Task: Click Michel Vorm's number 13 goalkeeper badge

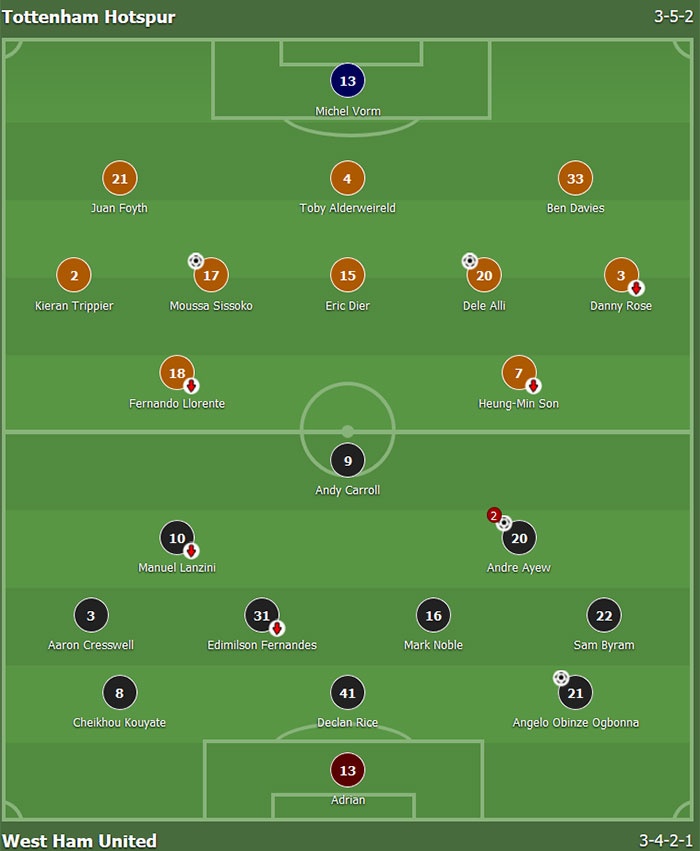Action: 348,81
